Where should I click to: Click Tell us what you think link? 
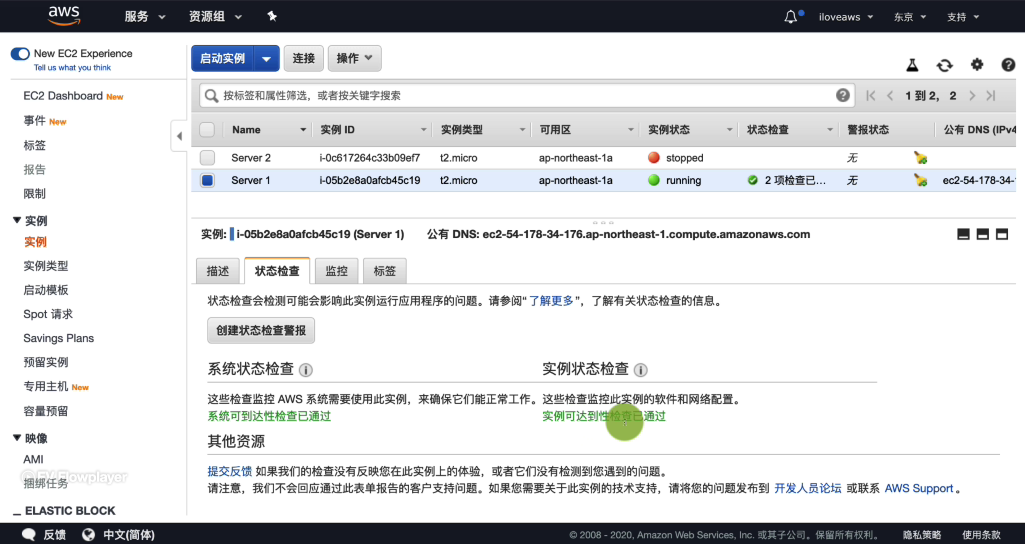(72, 67)
